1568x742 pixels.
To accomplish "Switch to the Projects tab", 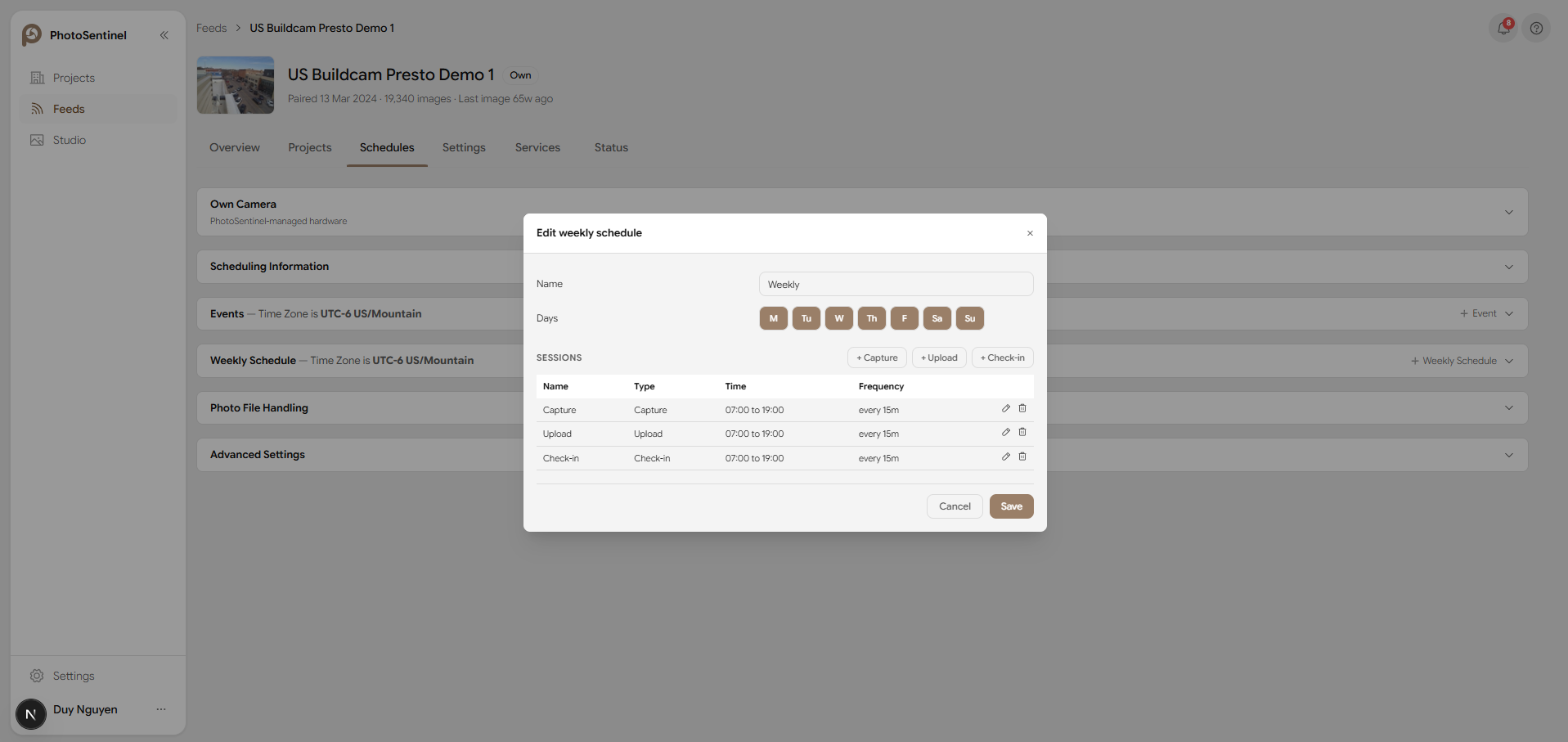I will click(x=310, y=147).
